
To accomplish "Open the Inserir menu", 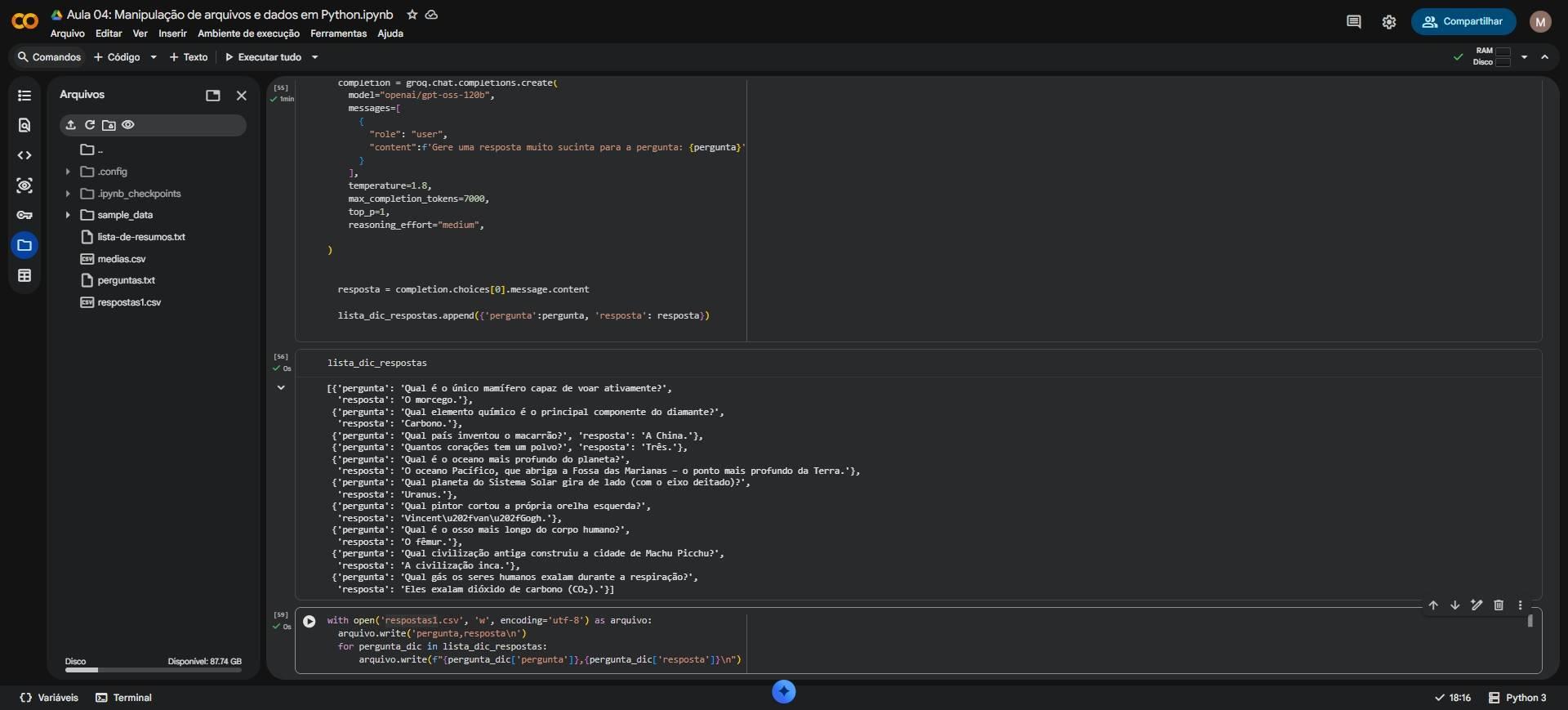I will coord(172,33).
